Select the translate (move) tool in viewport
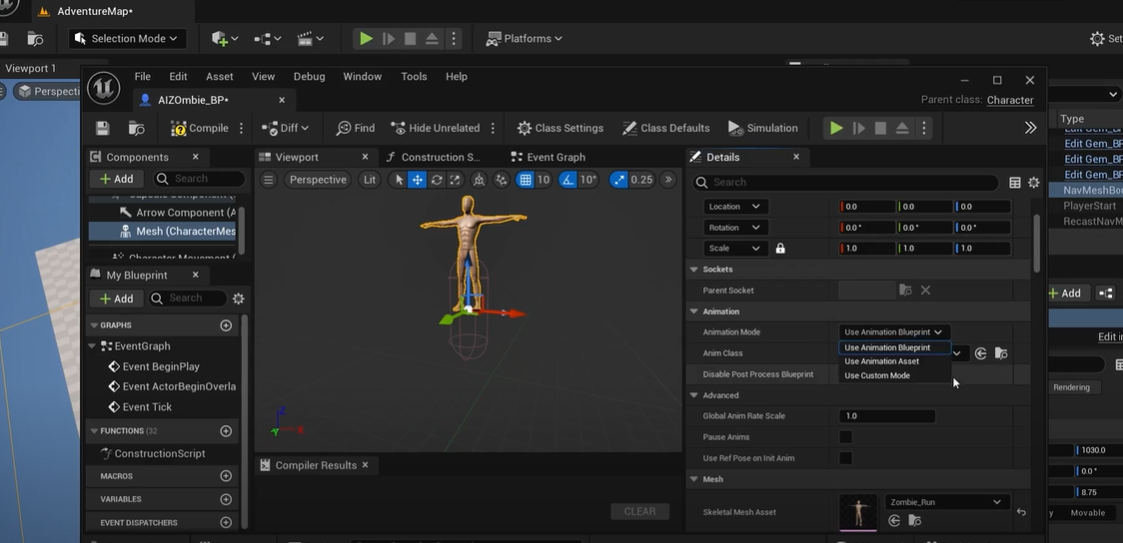Viewport: 1123px width, 543px height. [x=417, y=180]
